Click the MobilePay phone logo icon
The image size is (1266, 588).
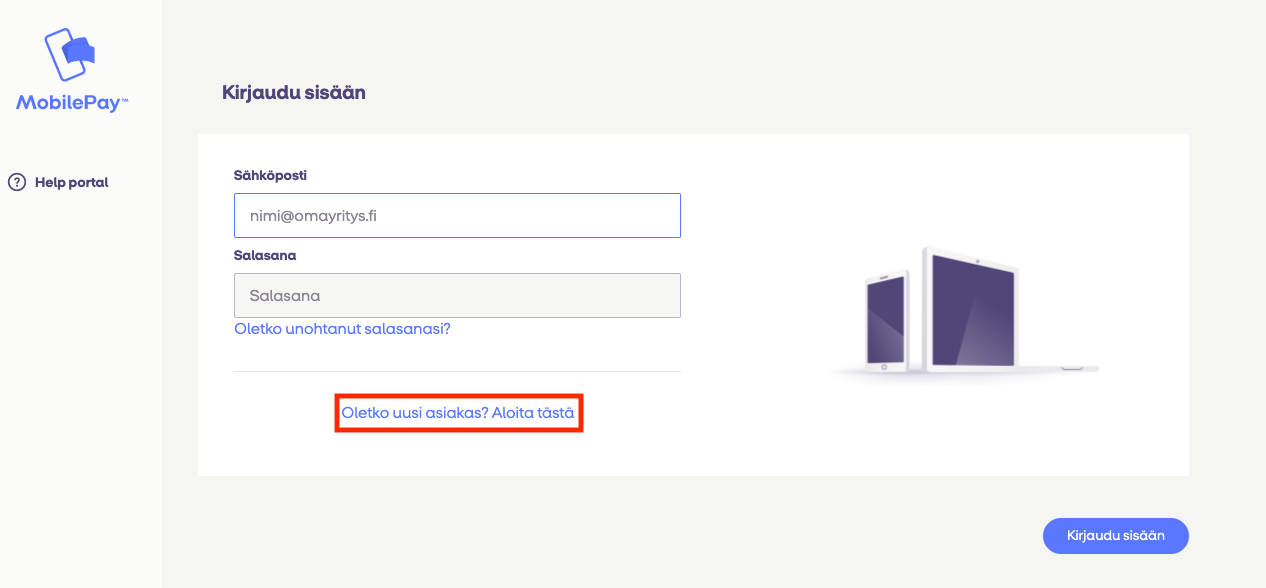(x=68, y=54)
